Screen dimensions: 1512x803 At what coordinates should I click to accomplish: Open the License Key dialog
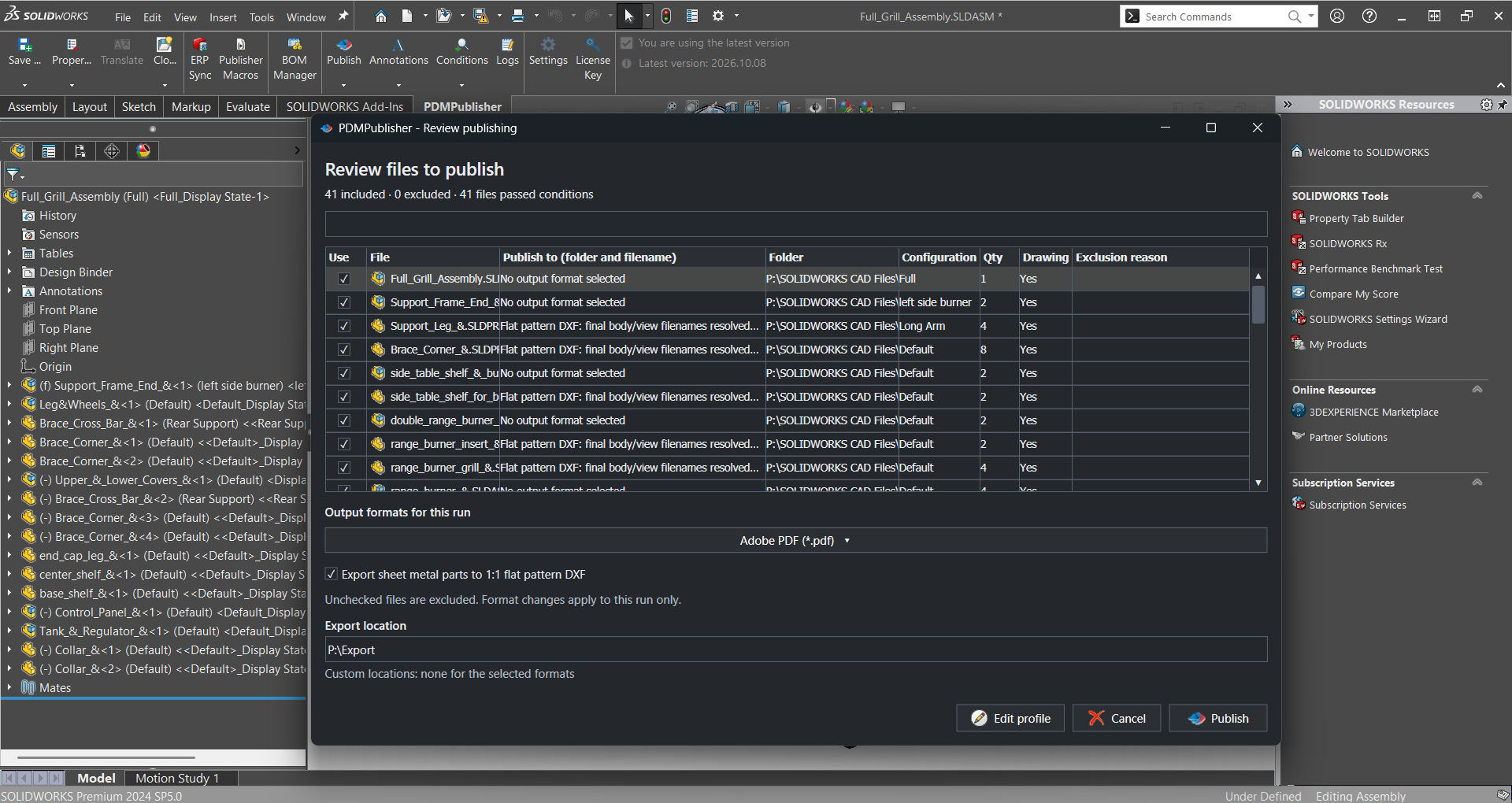click(x=593, y=59)
